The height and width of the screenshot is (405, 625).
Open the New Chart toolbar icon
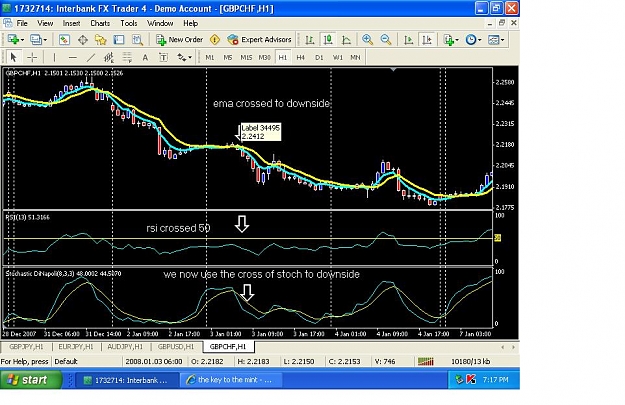[13, 39]
